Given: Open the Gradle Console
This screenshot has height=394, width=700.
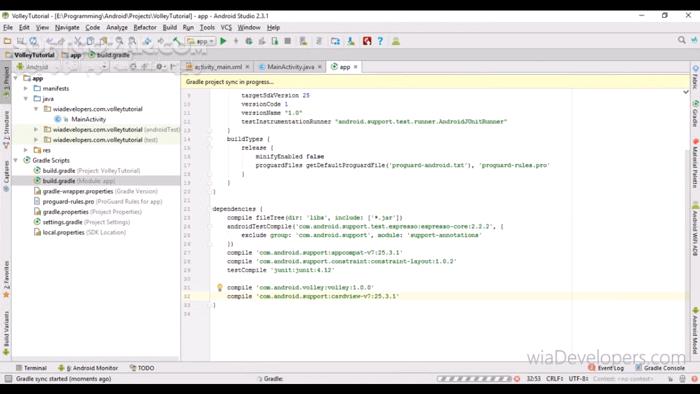Looking at the screenshot, I should pyautogui.click(x=660, y=368).
